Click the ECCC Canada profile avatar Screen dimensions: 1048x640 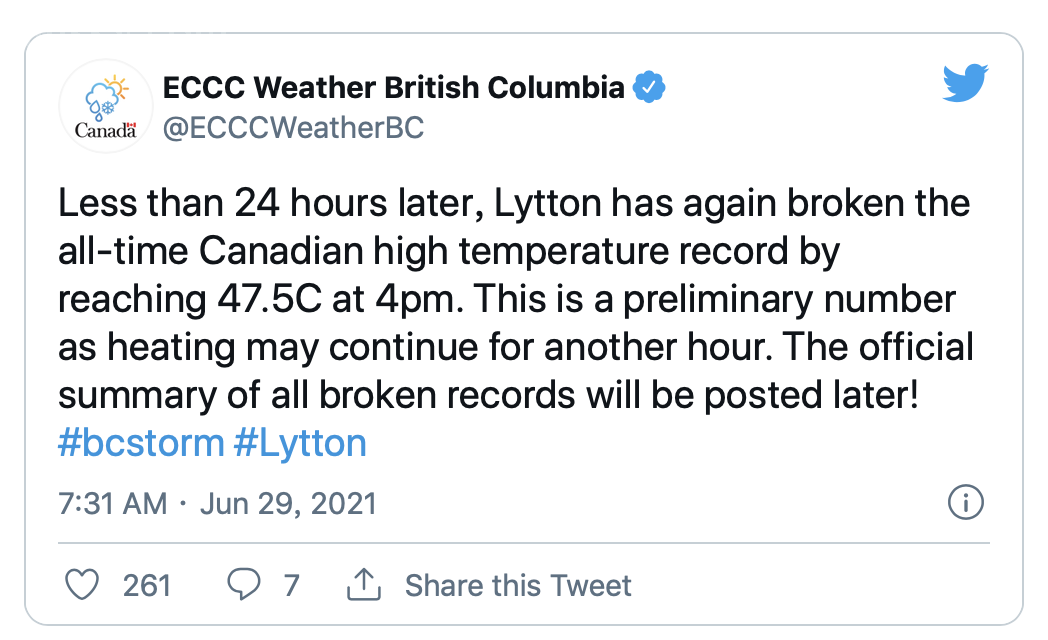(x=105, y=105)
